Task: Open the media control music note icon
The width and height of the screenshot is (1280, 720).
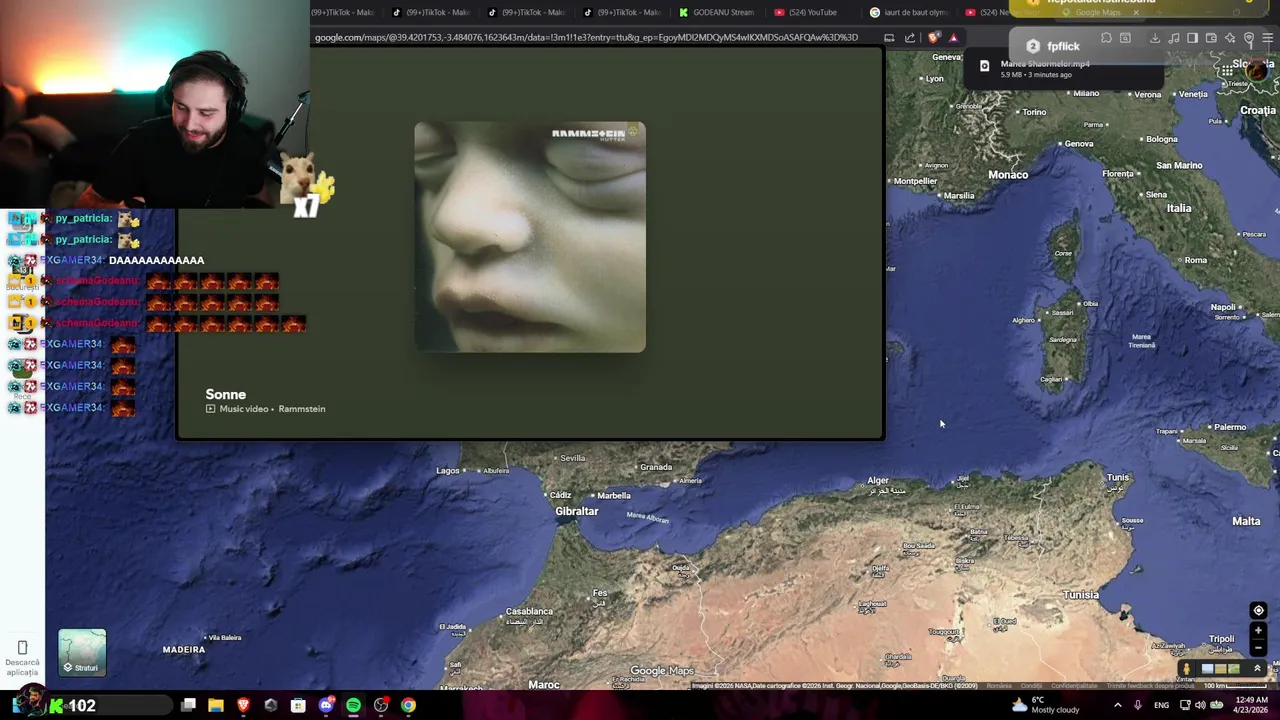Action: [x=1174, y=38]
